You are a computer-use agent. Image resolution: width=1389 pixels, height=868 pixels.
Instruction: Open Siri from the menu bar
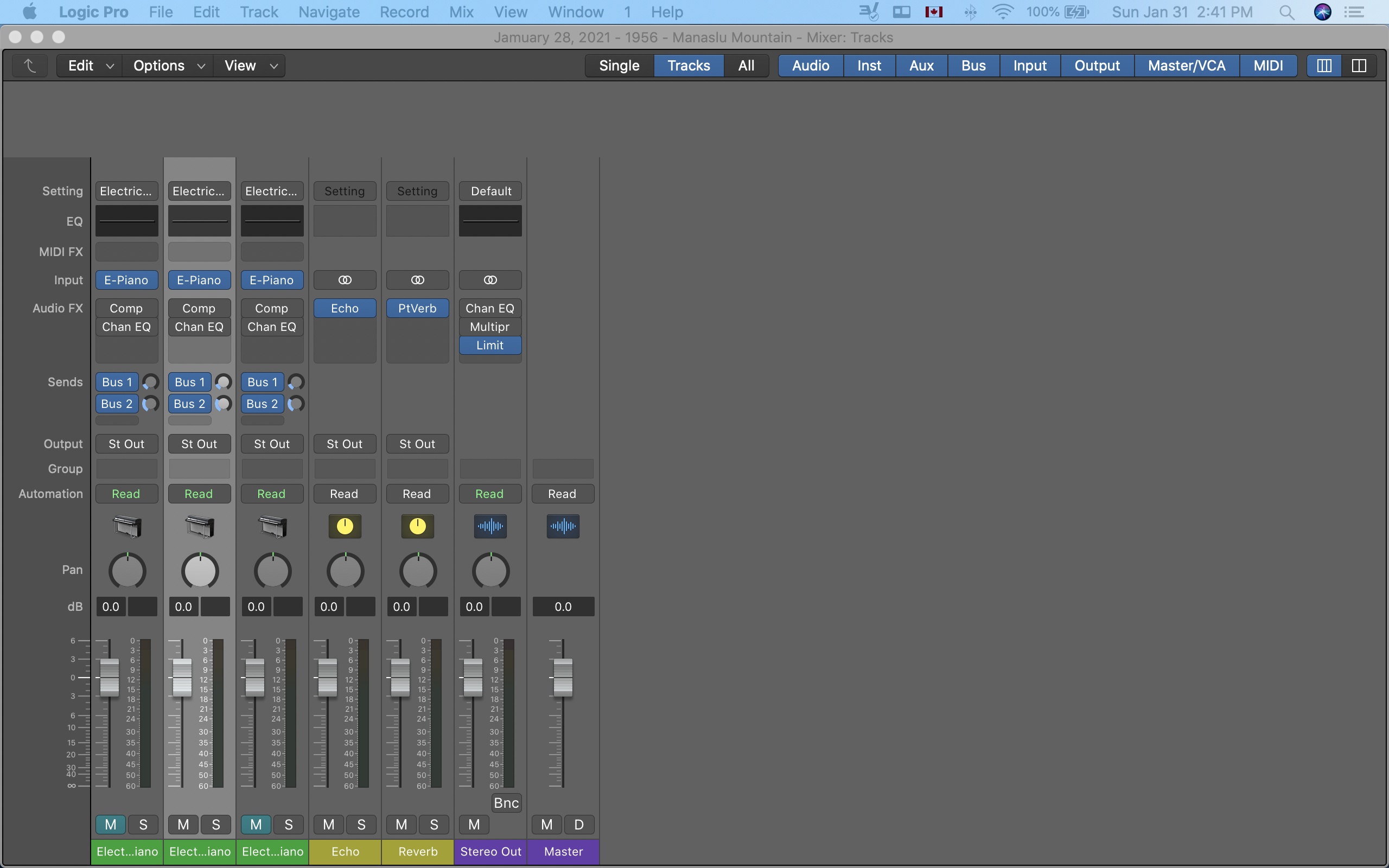pyautogui.click(x=1322, y=12)
